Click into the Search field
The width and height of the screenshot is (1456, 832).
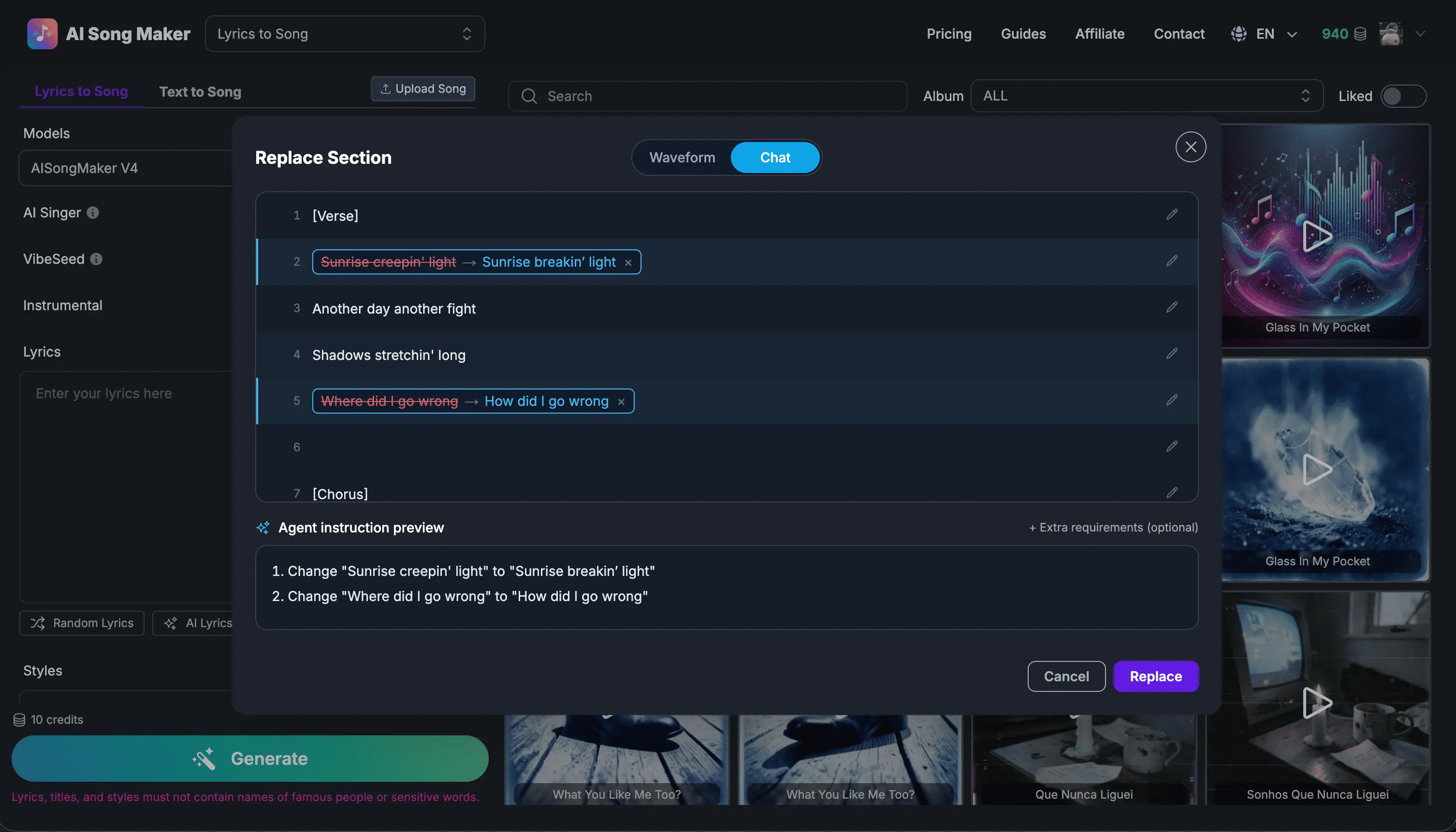[x=707, y=96]
